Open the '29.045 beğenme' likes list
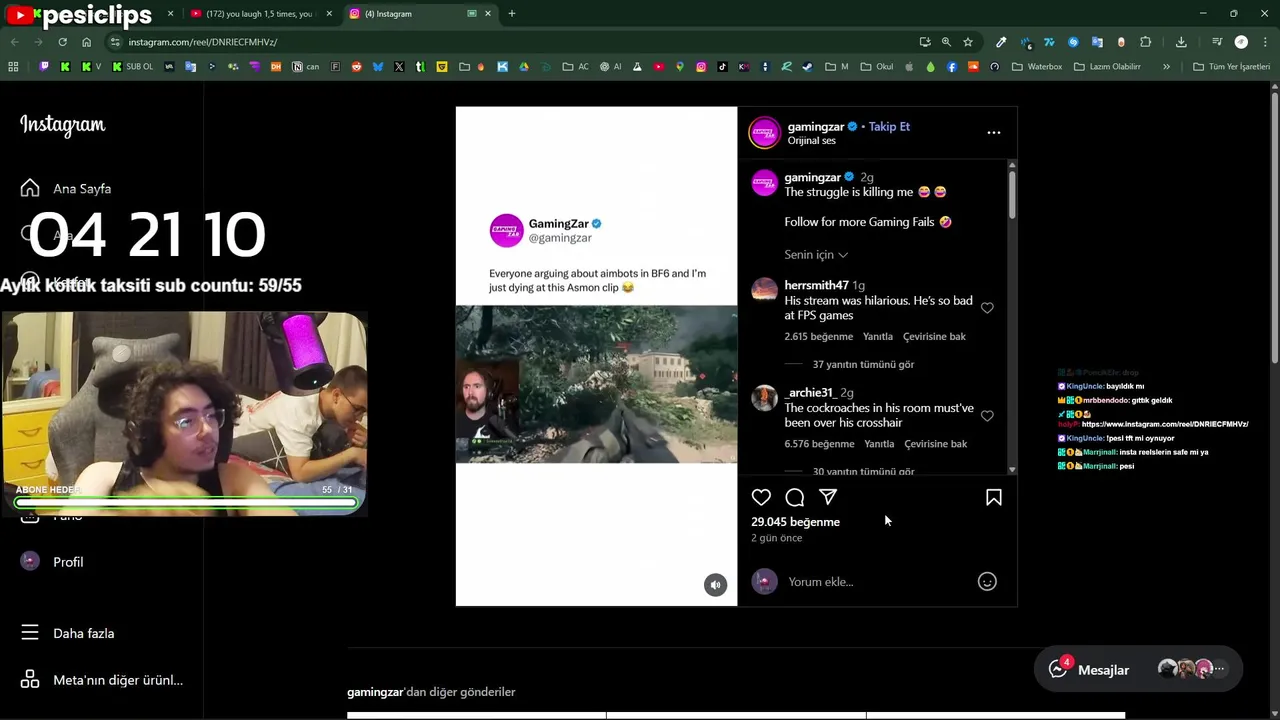1280x720 pixels. pyautogui.click(x=795, y=522)
